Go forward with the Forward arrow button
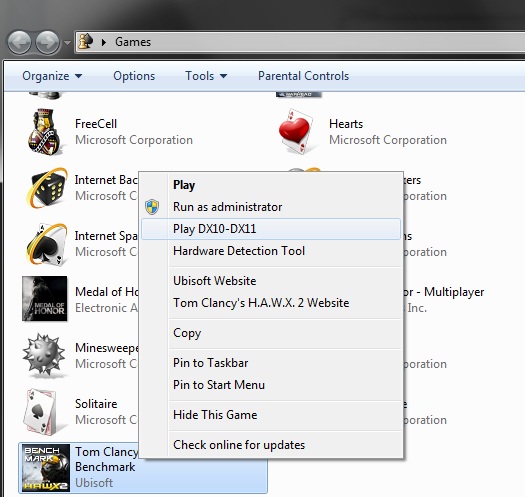525x497 pixels. point(47,42)
